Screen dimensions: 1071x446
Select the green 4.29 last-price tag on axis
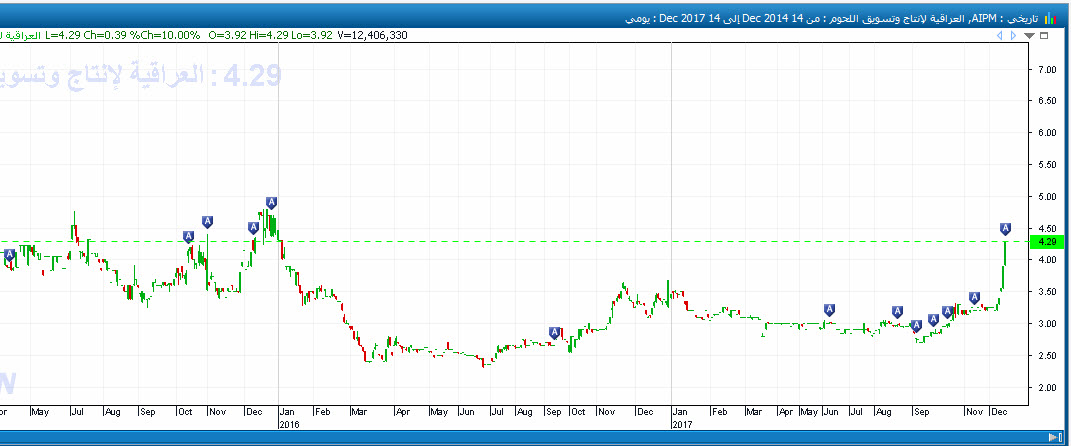pyautogui.click(x=1046, y=242)
